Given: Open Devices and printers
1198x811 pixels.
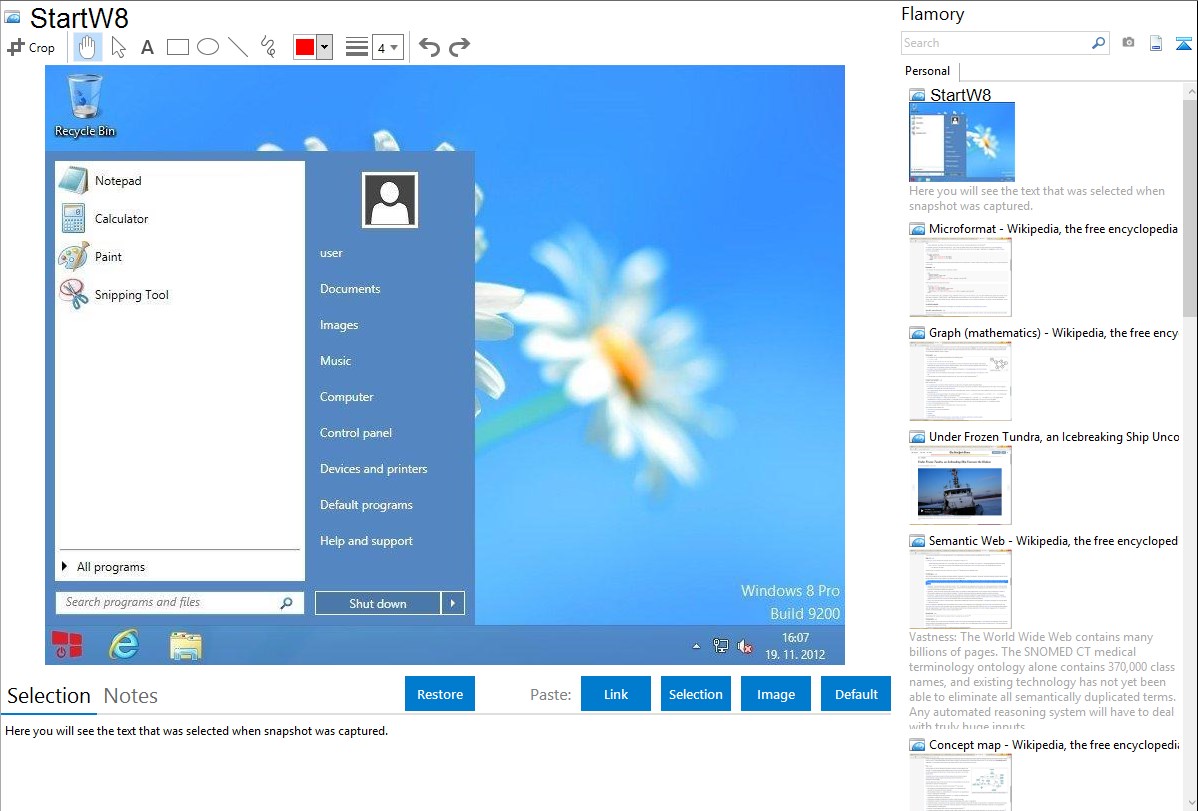Looking at the screenshot, I should (x=374, y=469).
